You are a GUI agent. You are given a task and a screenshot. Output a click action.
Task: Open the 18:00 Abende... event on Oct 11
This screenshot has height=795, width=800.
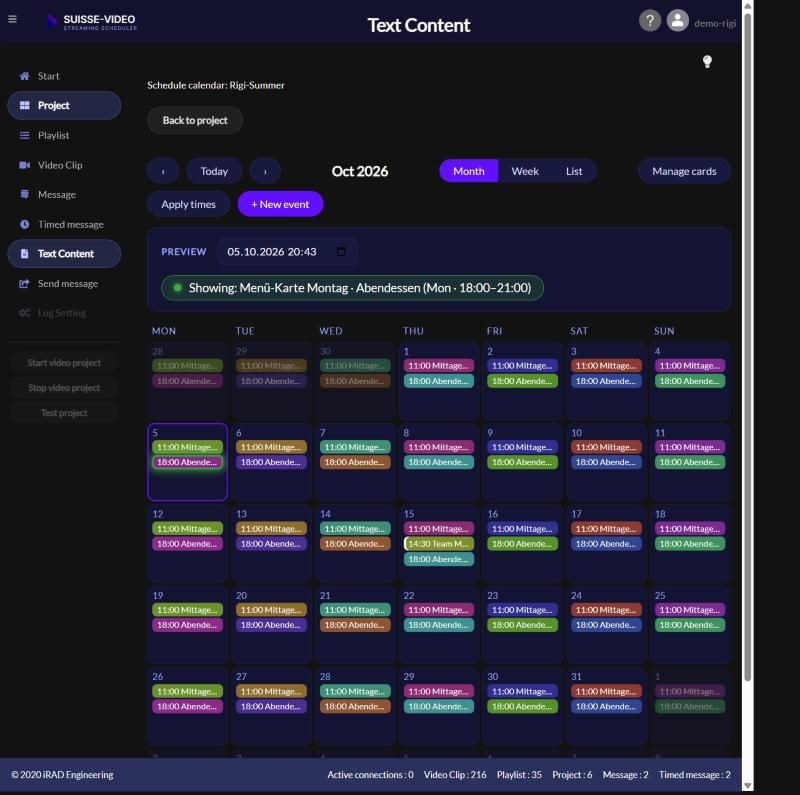(690, 462)
